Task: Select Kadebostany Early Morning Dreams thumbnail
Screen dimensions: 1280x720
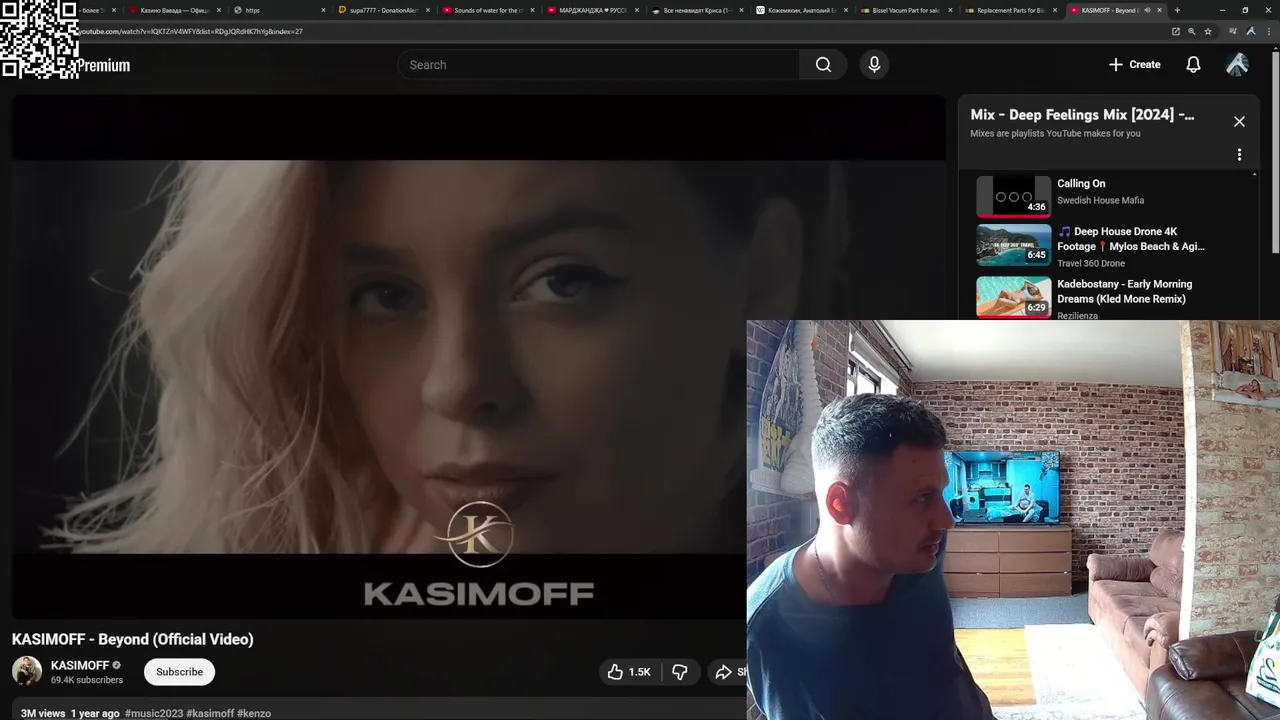Action: pos(1013,297)
